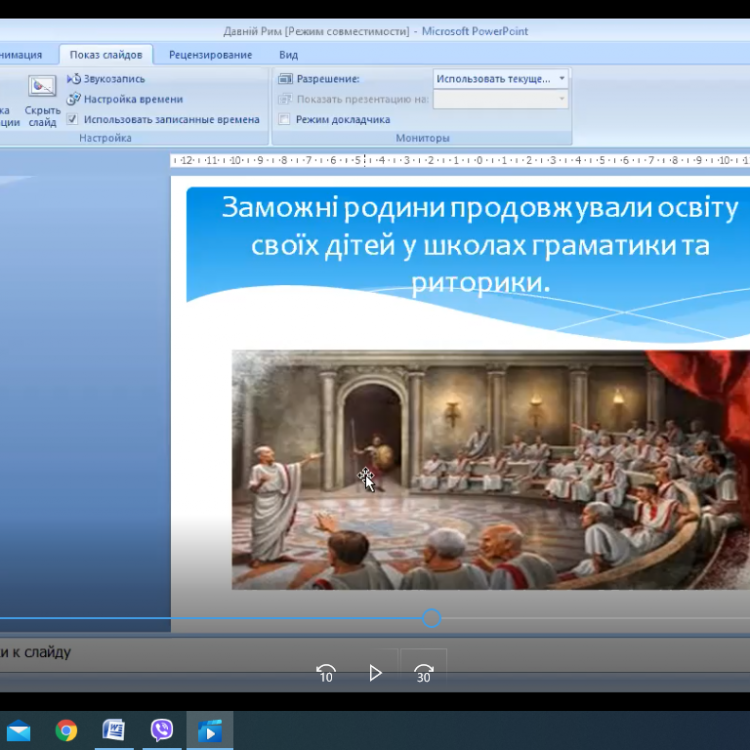
Task: Open the Вид tab
Action: click(x=288, y=55)
